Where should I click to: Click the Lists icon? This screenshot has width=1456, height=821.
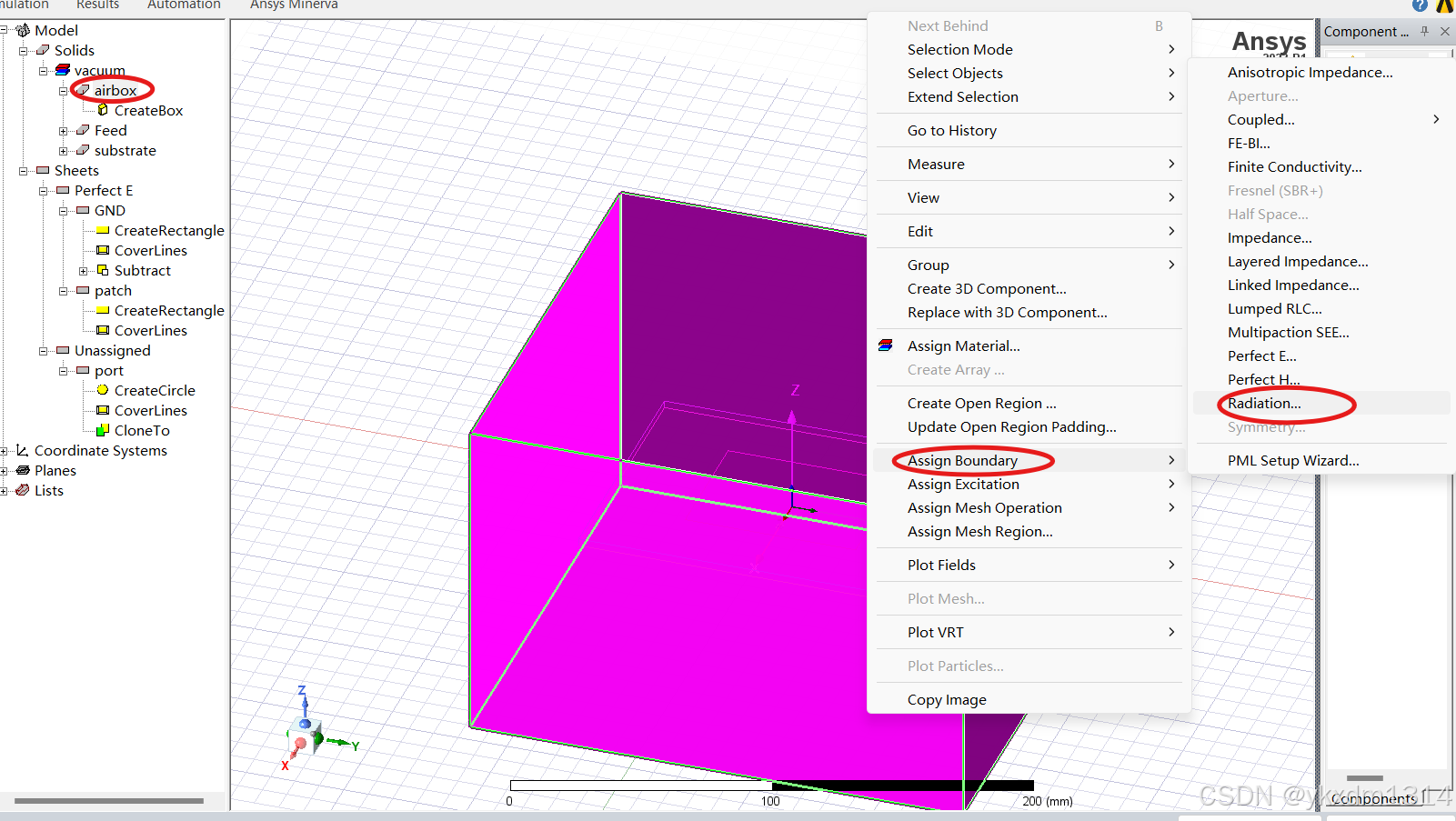pyautogui.click(x=23, y=490)
